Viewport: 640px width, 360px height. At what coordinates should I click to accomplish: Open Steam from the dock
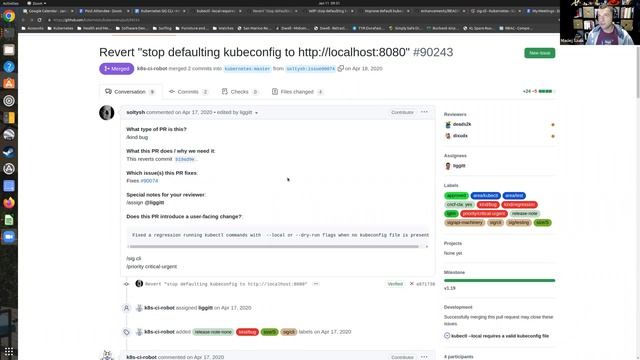click(x=9, y=152)
